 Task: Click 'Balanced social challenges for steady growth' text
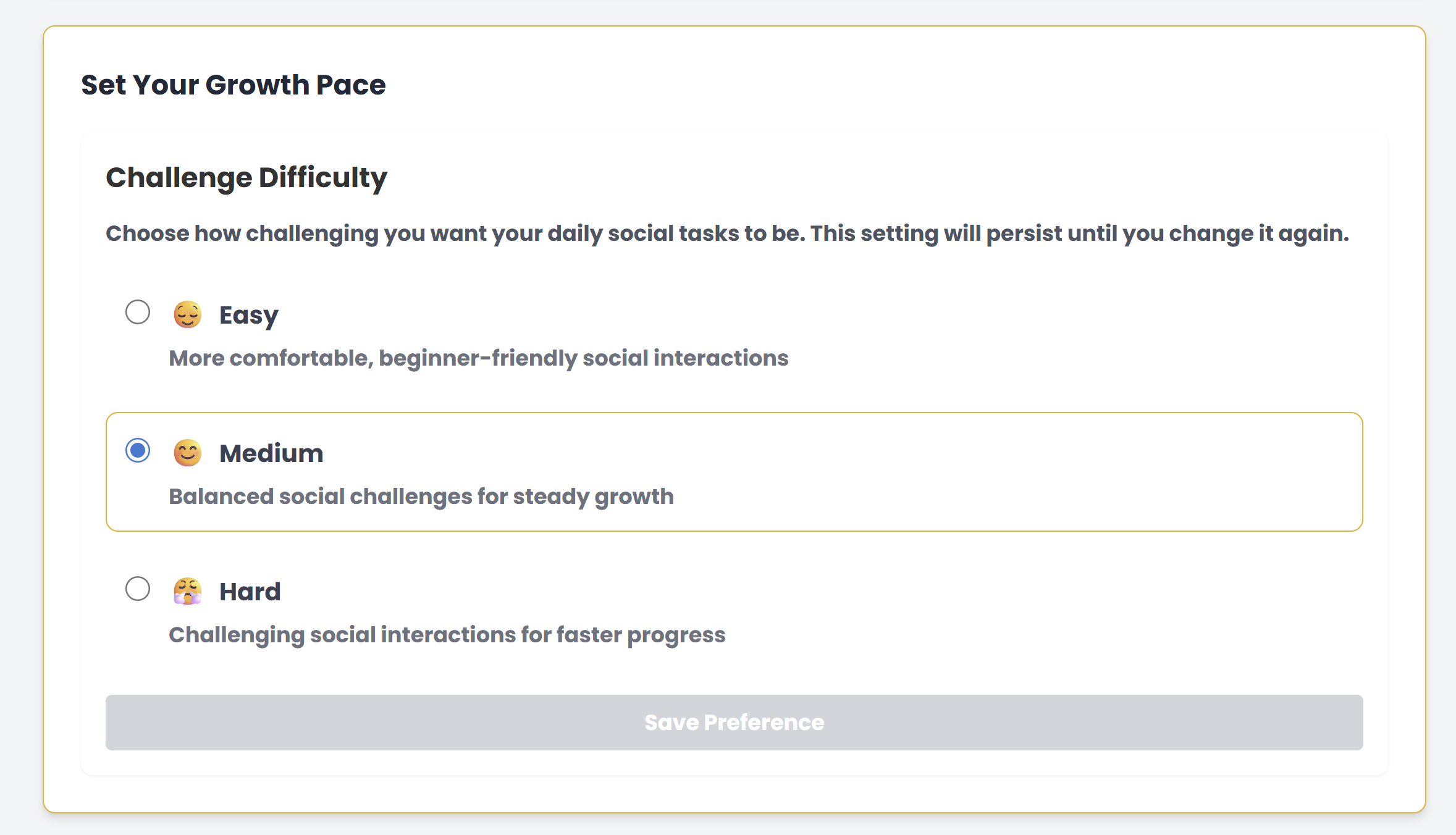421,497
